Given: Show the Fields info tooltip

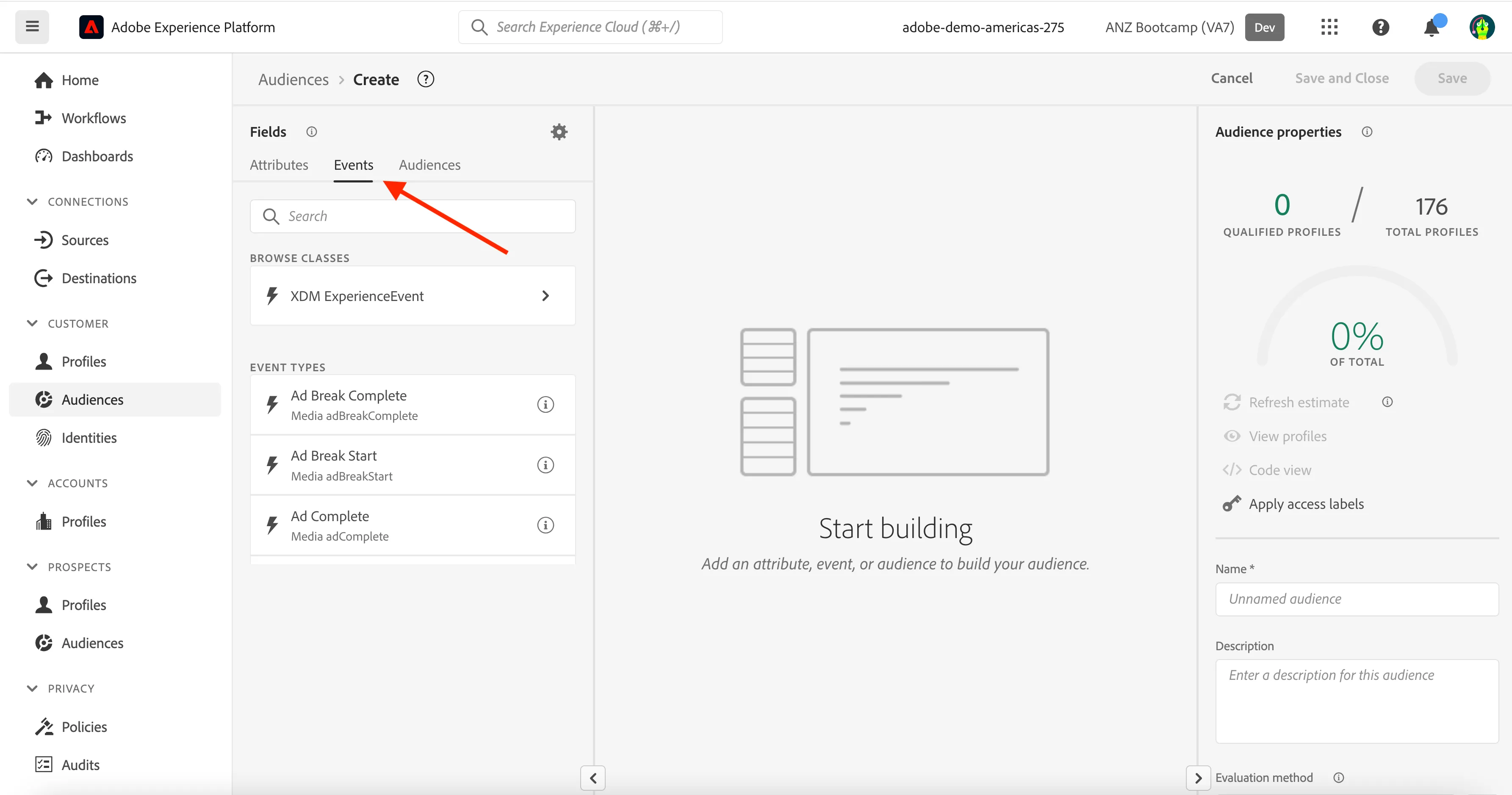Looking at the screenshot, I should click(x=312, y=132).
